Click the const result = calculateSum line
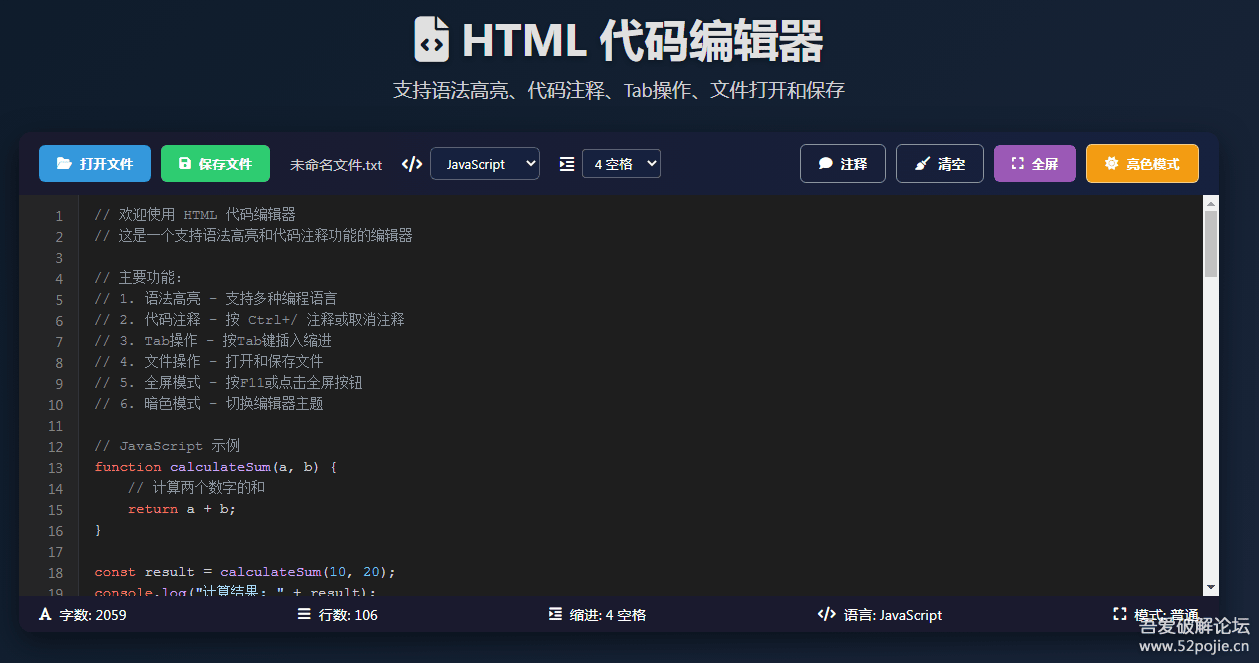 click(246, 572)
